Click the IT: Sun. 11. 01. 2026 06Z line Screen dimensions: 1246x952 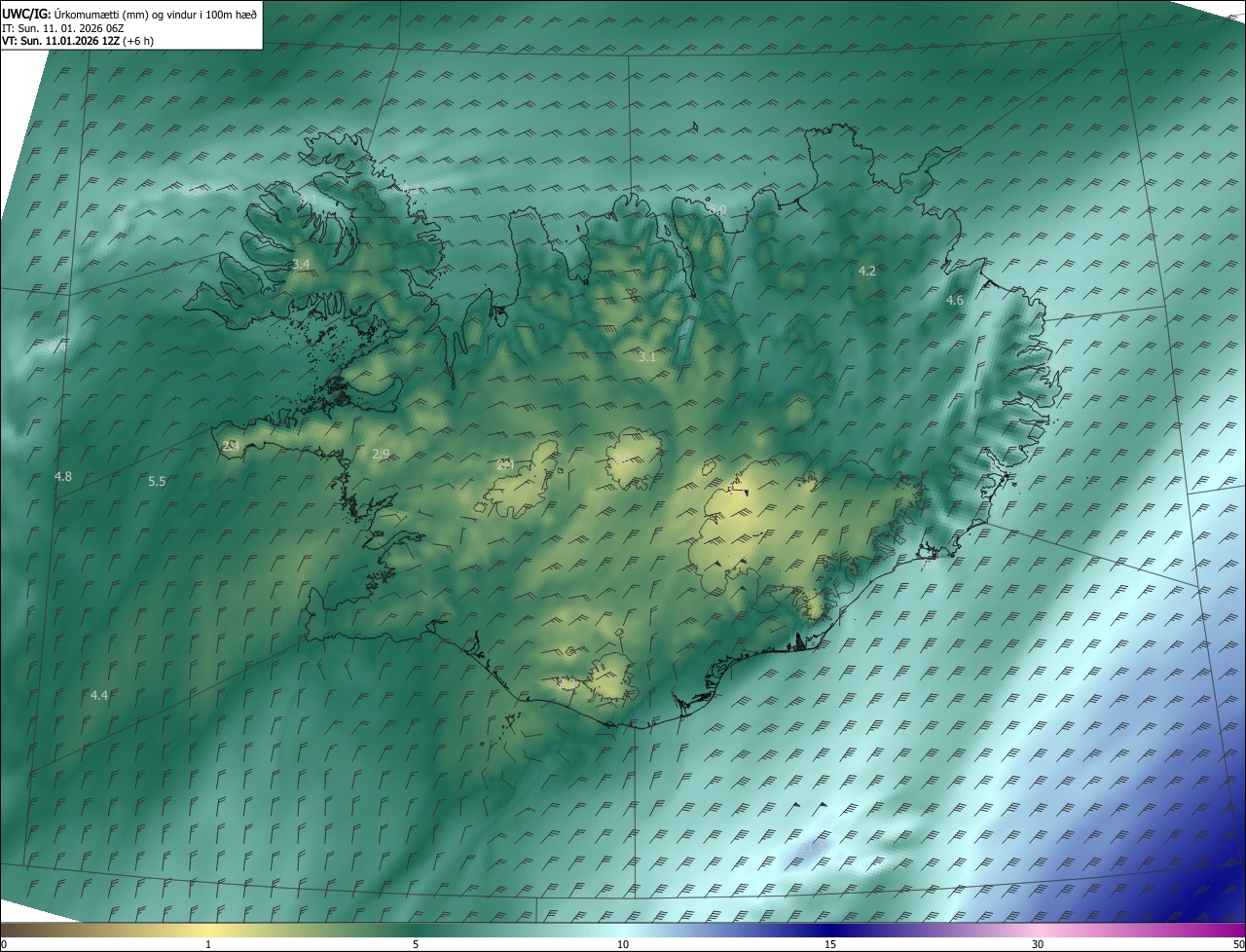tap(63, 28)
